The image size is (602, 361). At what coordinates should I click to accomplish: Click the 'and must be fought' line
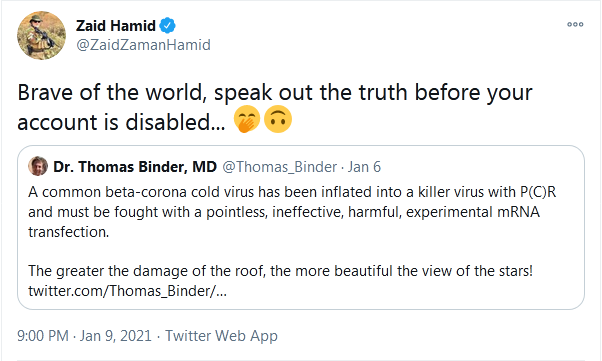(x=284, y=212)
